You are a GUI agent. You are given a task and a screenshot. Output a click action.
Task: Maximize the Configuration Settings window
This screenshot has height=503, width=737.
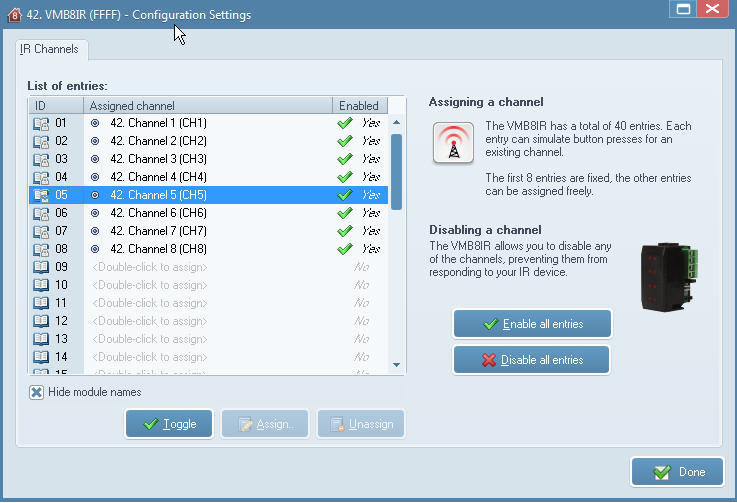(683, 8)
